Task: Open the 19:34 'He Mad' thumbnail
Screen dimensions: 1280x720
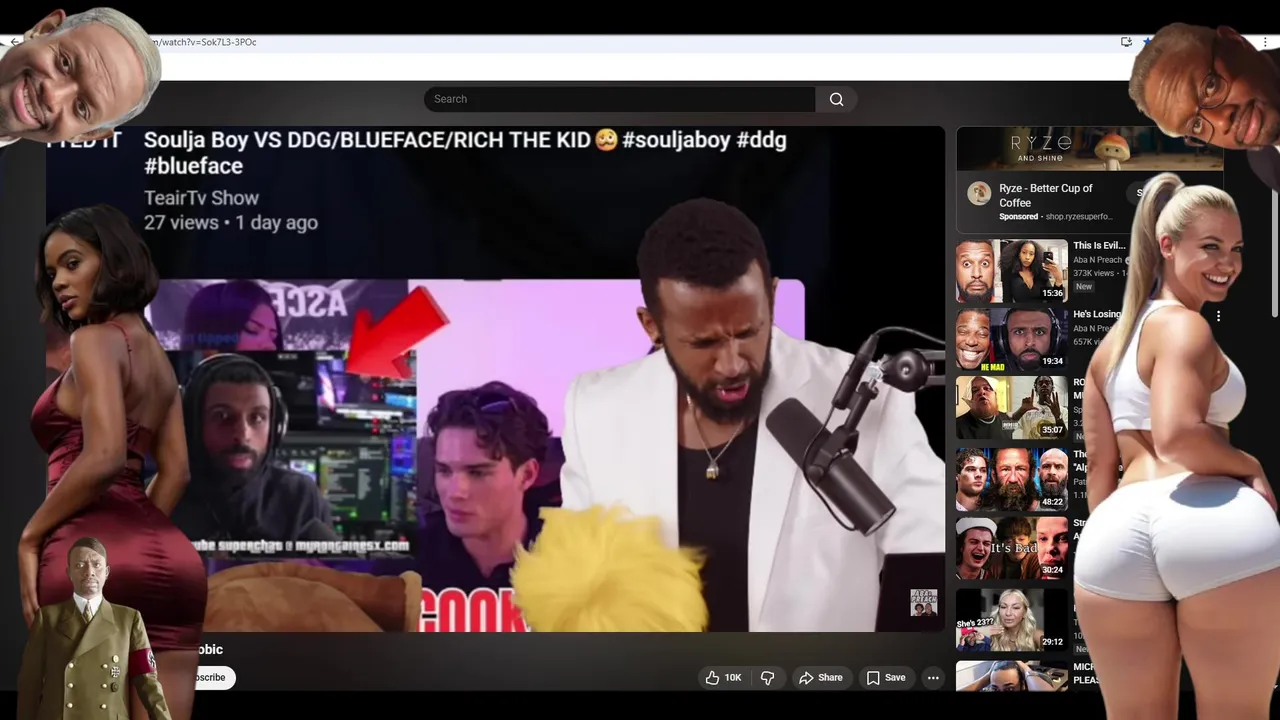Action: click(1012, 340)
